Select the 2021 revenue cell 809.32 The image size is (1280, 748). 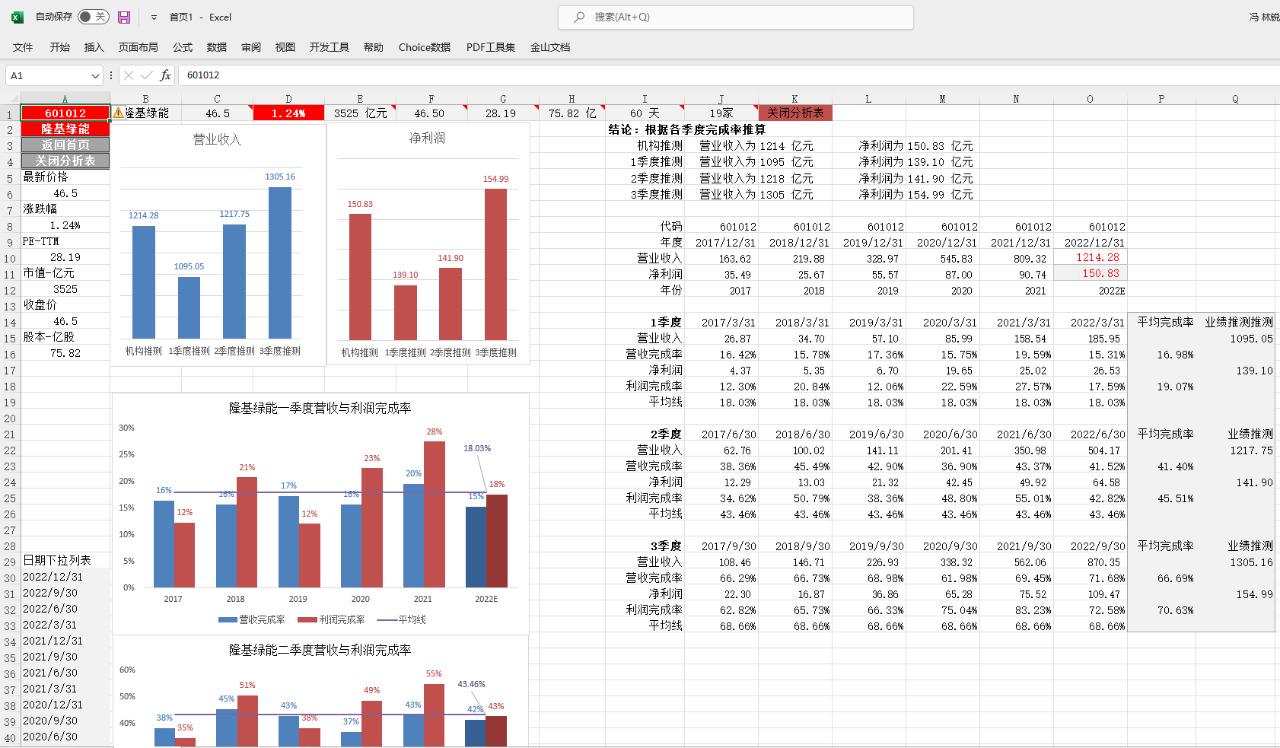pos(1016,258)
